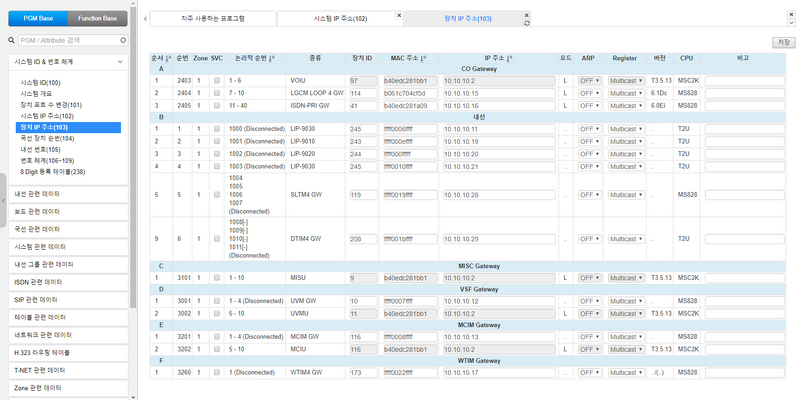
Task: Open Register dropdown for WTIM4 GW row
Action: pyautogui.click(x=627, y=373)
